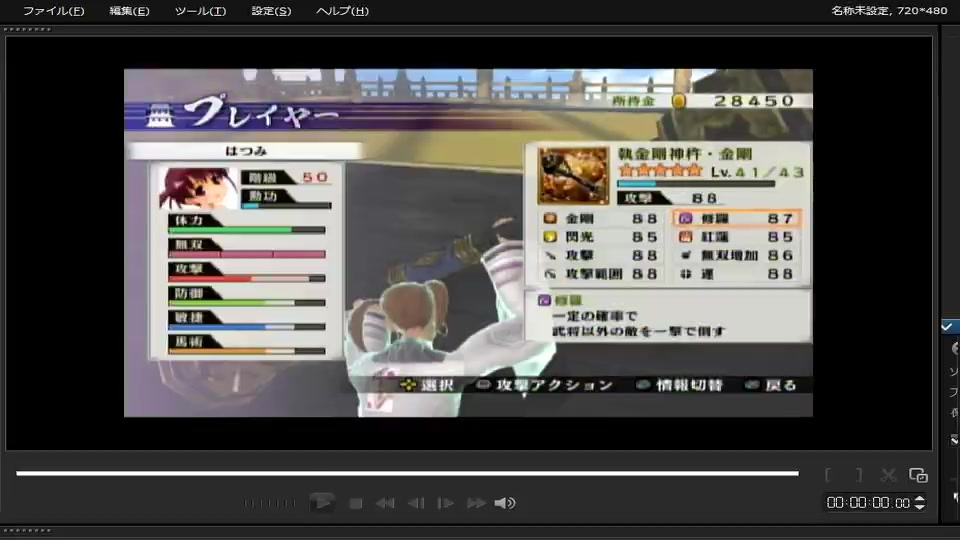Open the ツール(T) menu
Screen dimensions: 960x540
pos(200,11)
